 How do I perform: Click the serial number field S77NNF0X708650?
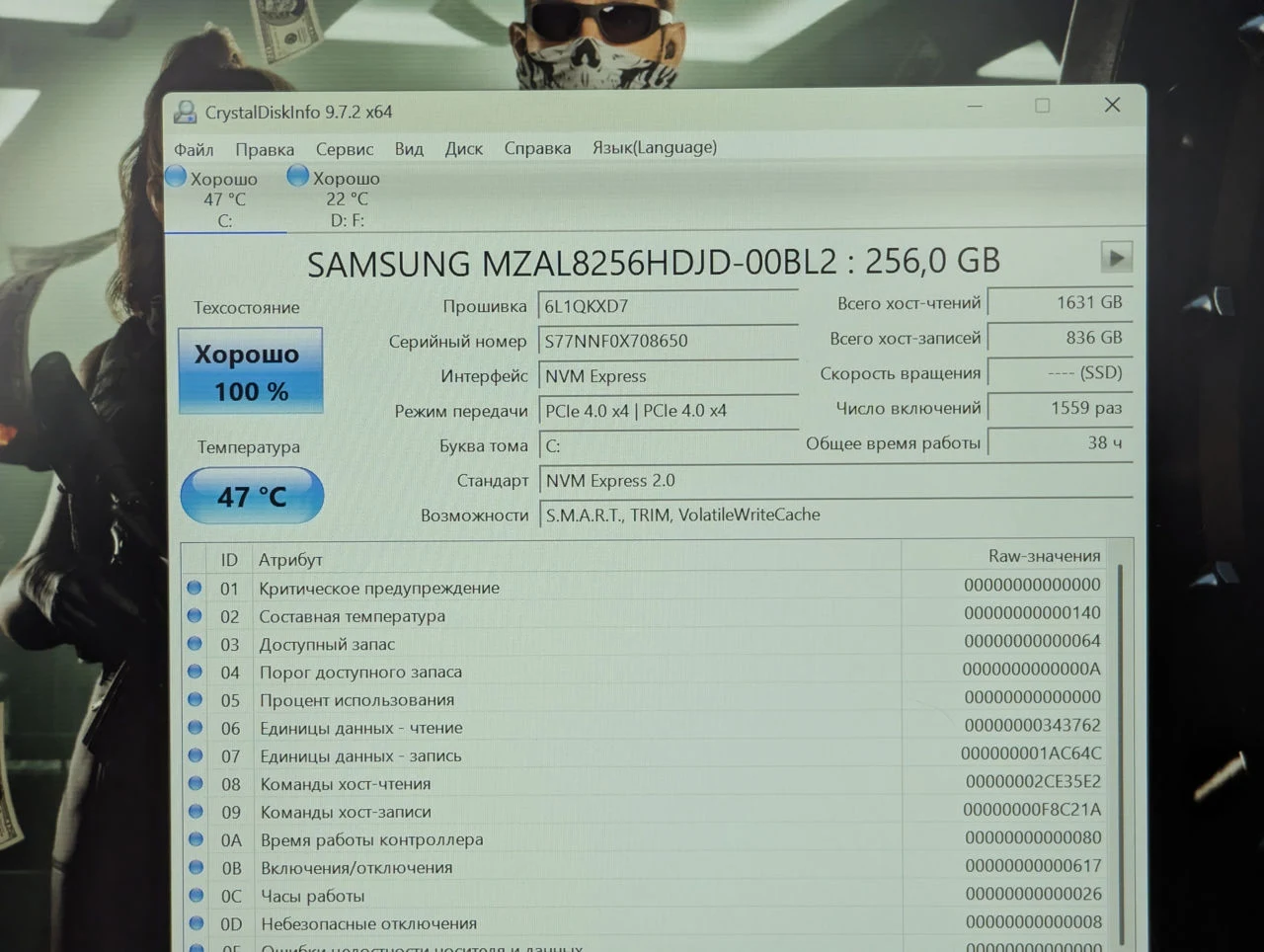pyautogui.click(x=668, y=341)
